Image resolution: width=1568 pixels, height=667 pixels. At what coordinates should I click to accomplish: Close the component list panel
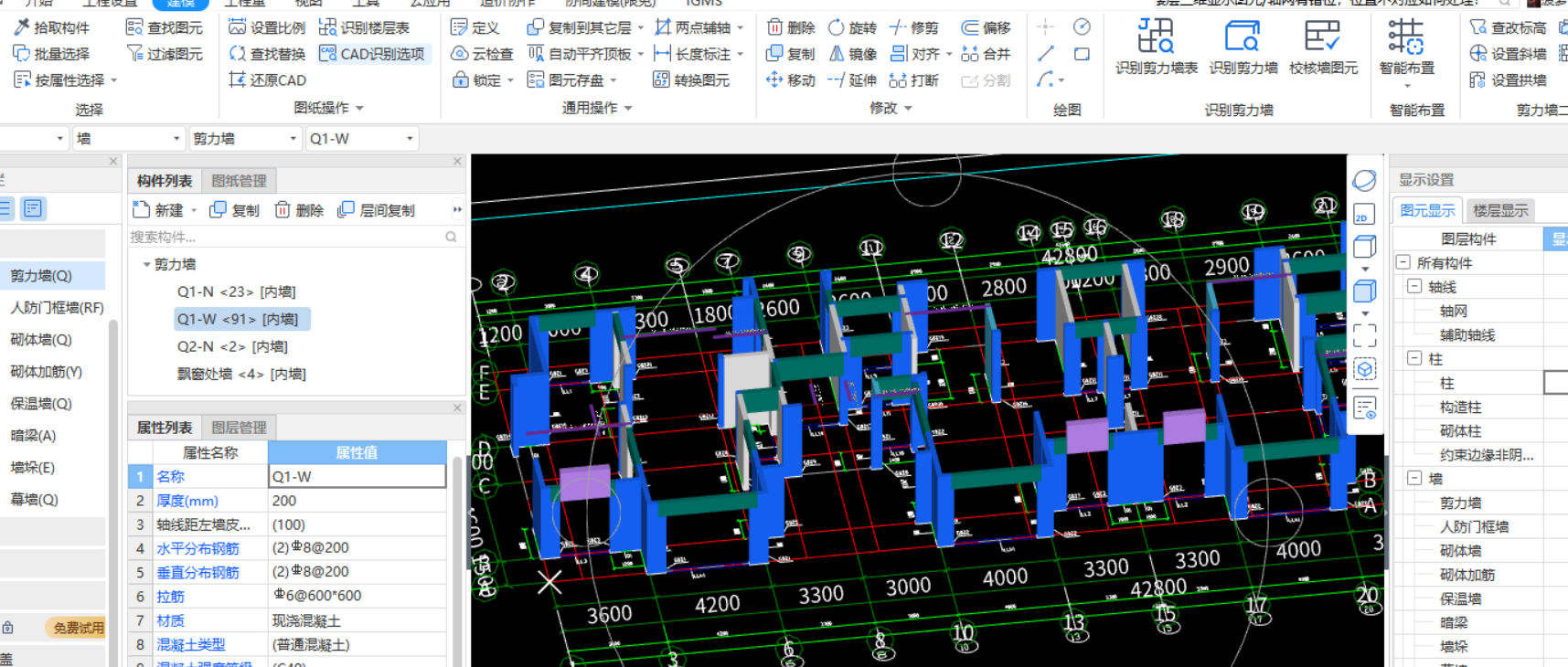[457, 162]
